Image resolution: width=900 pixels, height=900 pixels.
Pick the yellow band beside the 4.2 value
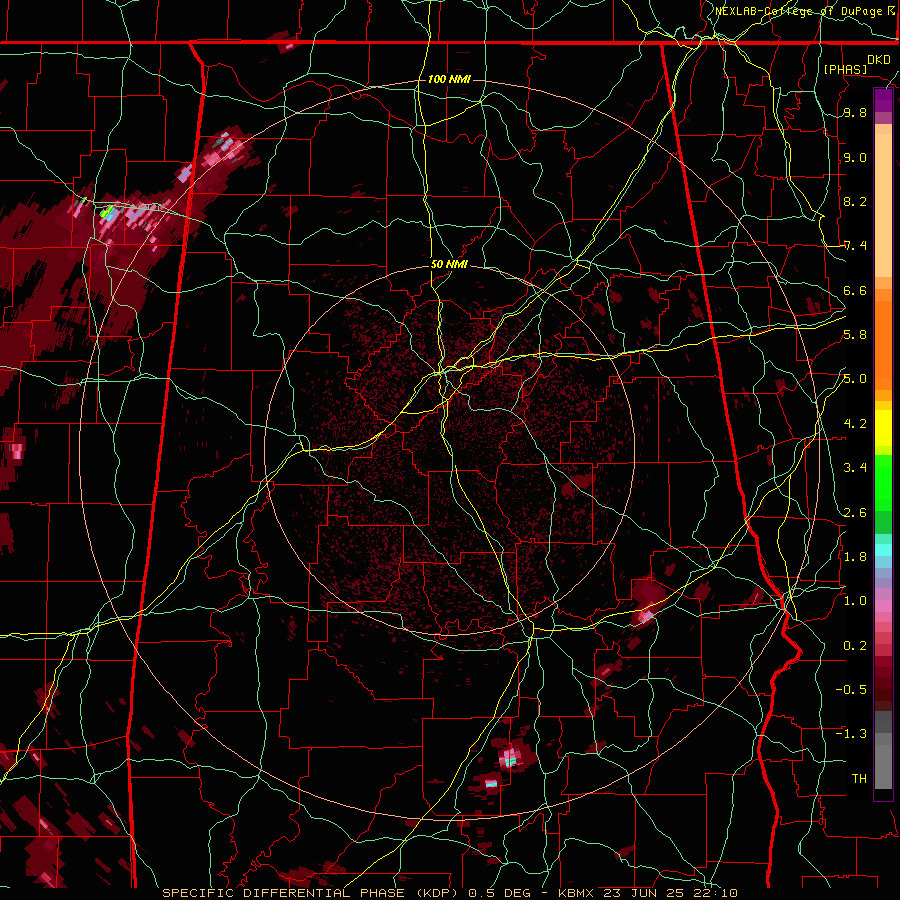[x=883, y=428]
